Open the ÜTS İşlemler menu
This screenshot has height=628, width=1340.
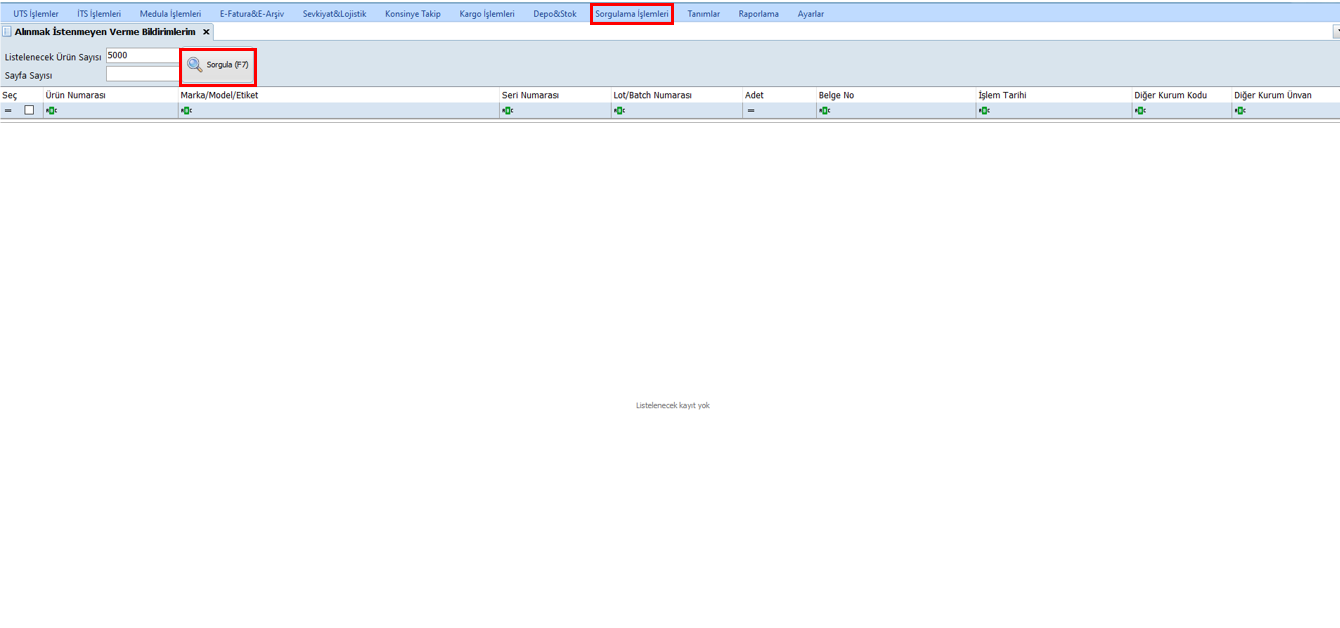click(36, 14)
